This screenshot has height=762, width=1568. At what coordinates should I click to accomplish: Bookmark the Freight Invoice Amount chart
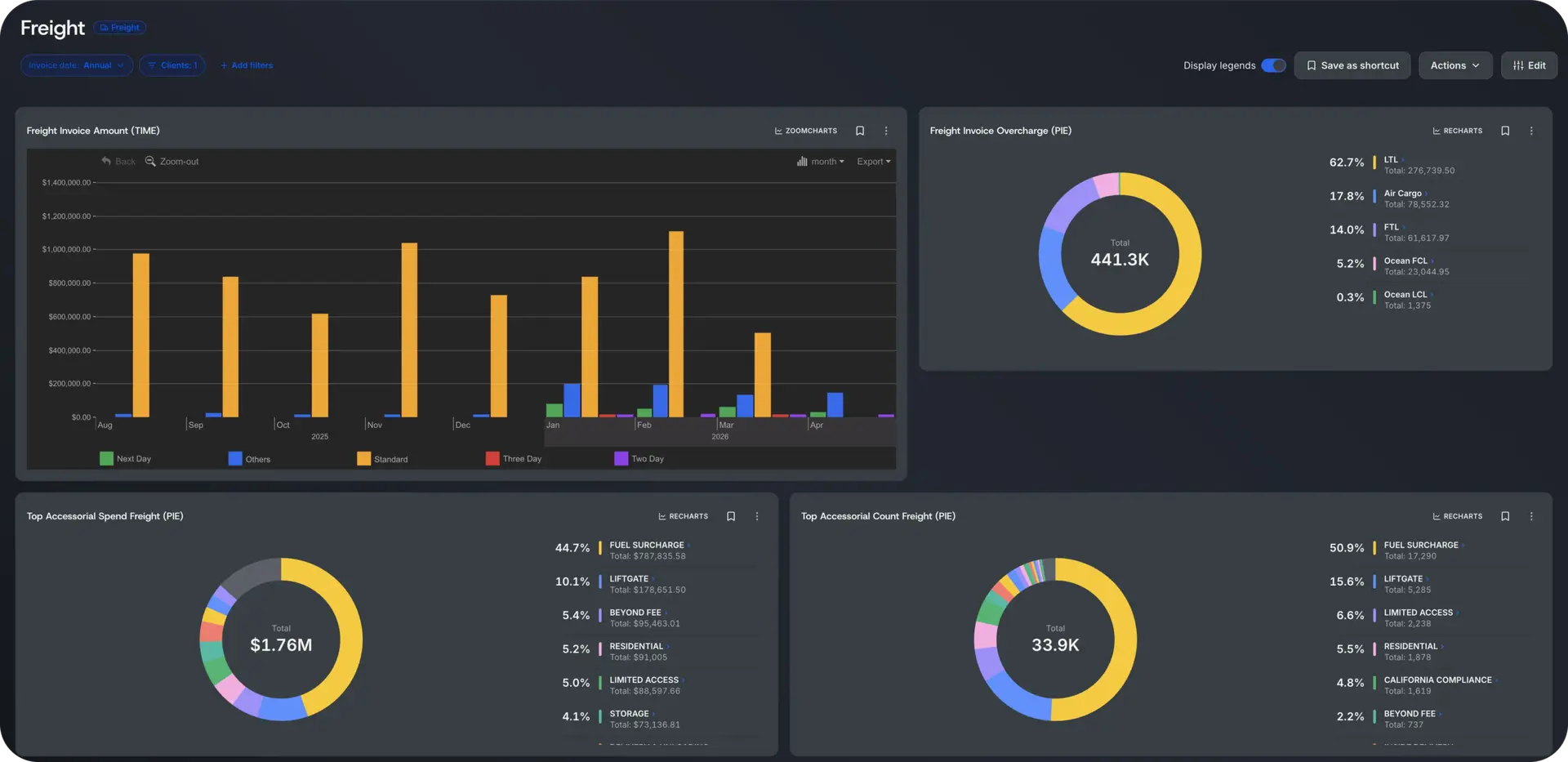(x=860, y=131)
